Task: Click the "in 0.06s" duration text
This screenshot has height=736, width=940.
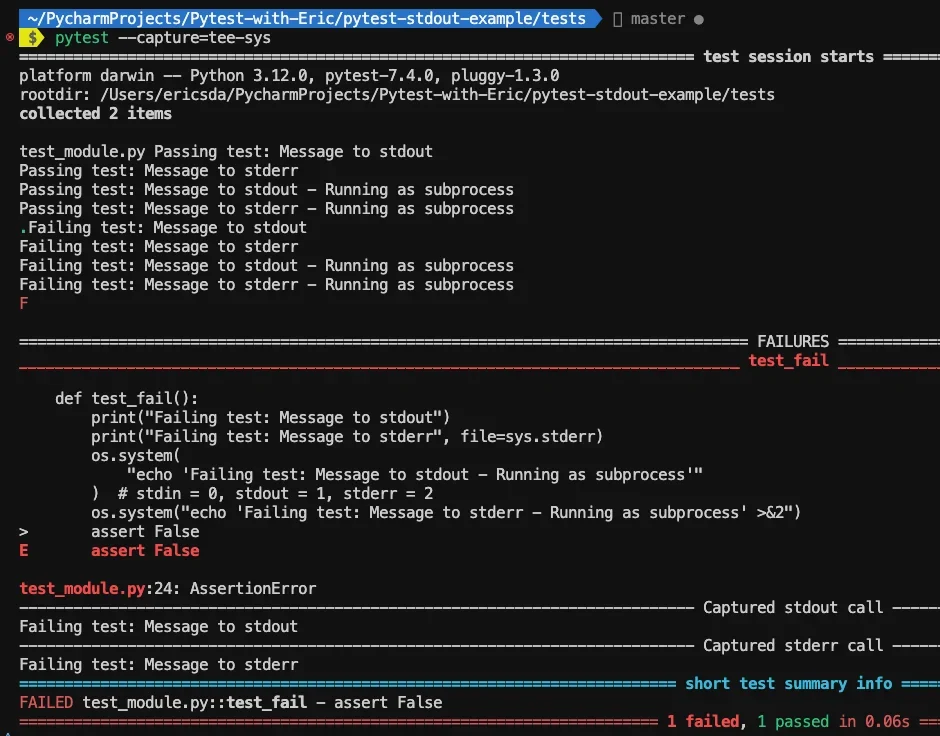Action: click(x=873, y=721)
